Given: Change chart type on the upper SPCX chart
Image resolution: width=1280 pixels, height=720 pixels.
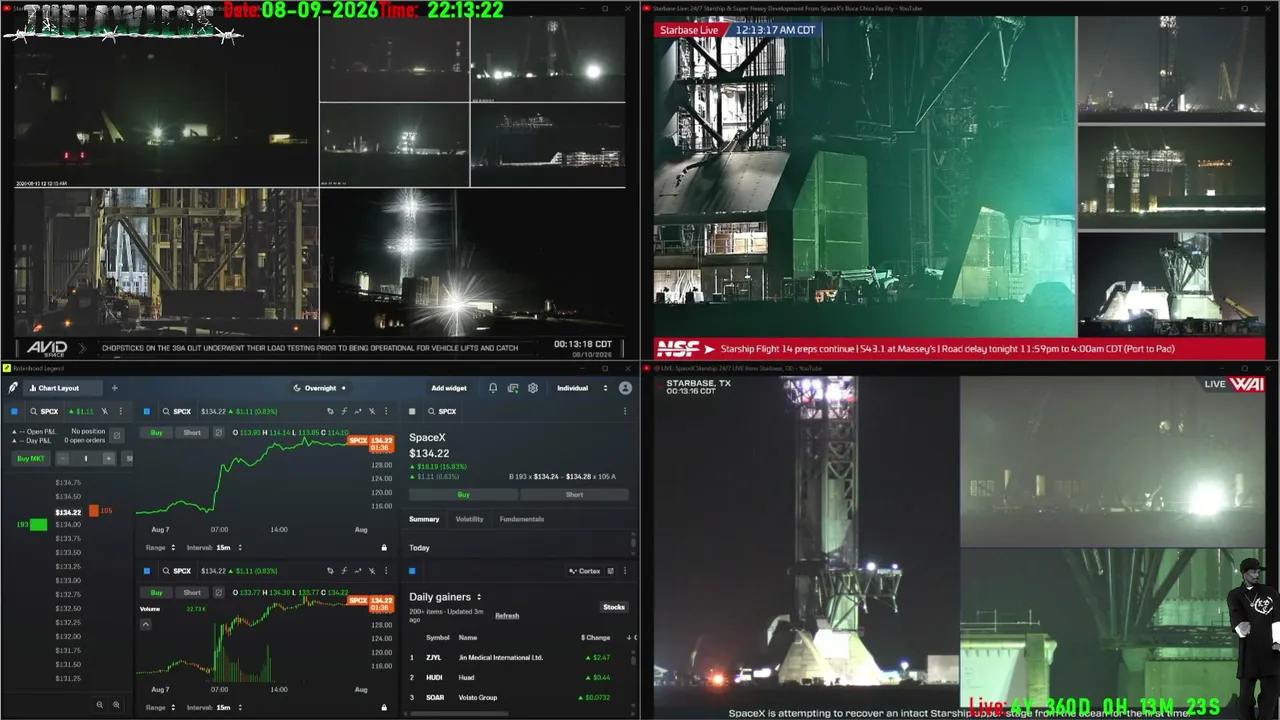Looking at the screenshot, I should pyautogui.click(x=358, y=411).
